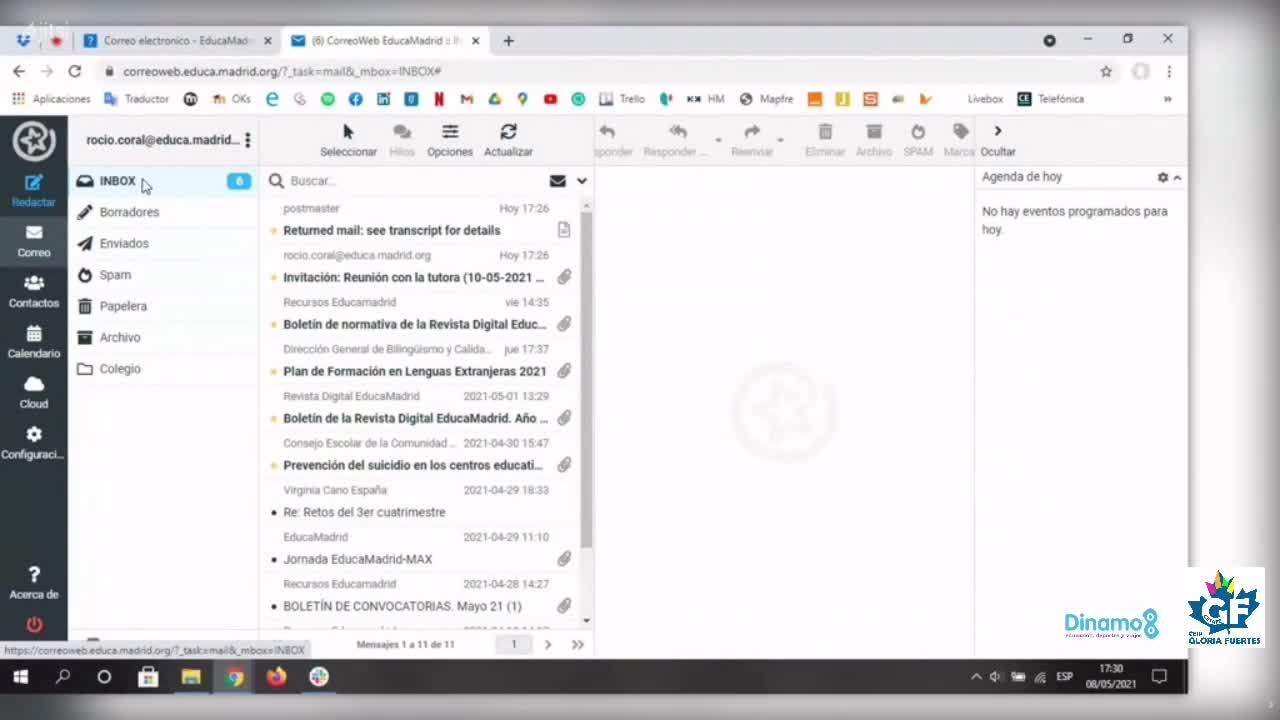Click the Eliminar trash button
Viewport: 1280px width, 720px height.
pyautogui.click(x=825, y=140)
